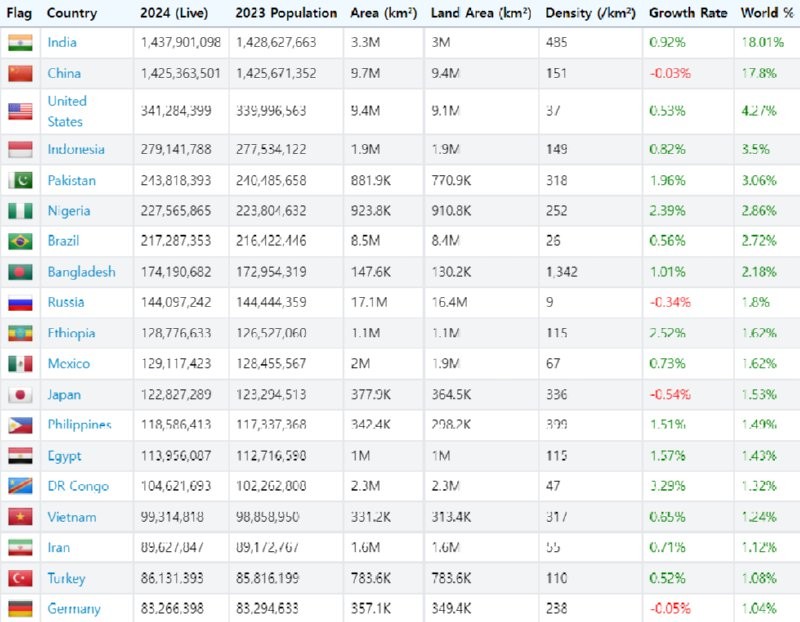Visit the Ethiopia country link

coord(71,333)
